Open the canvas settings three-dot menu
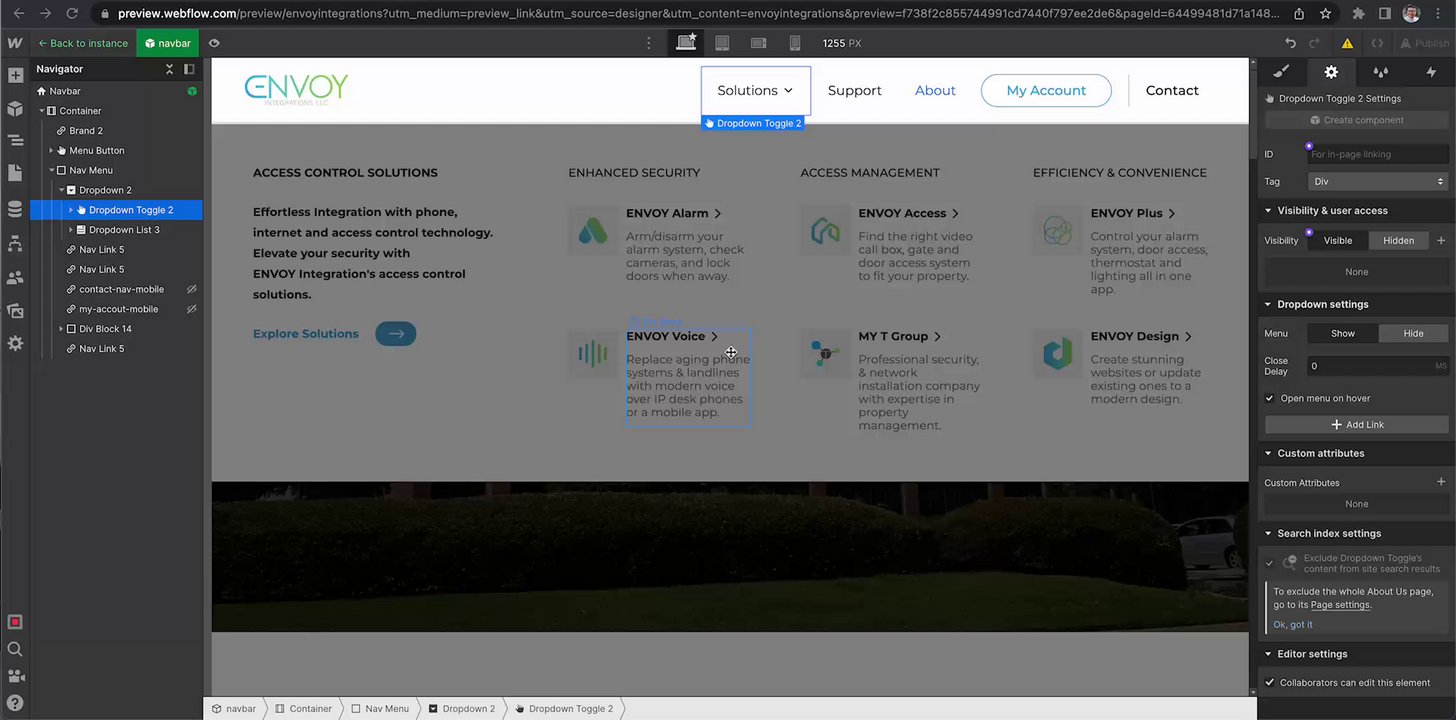 pos(649,43)
